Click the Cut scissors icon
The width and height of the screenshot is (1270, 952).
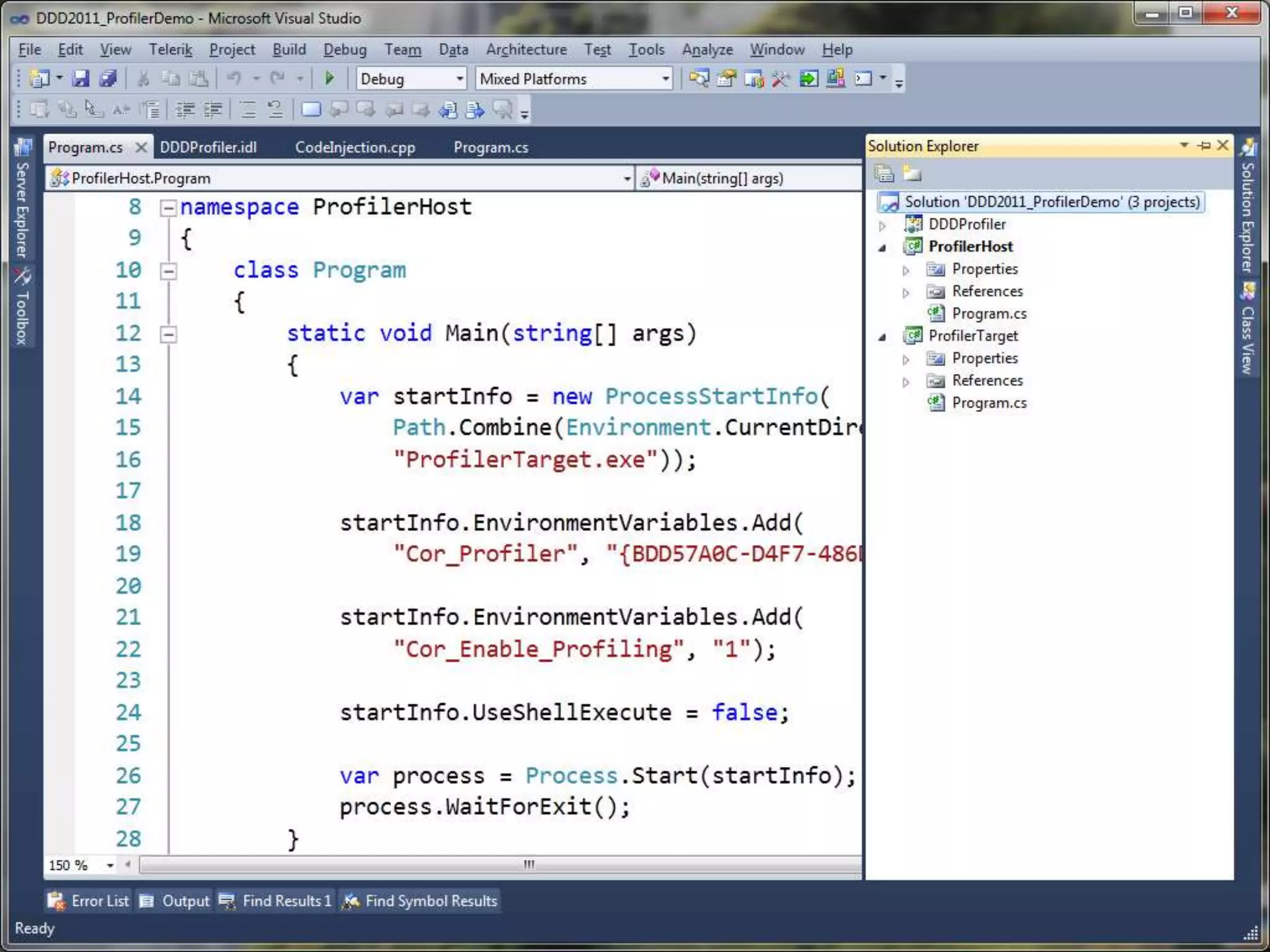pyautogui.click(x=143, y=79)
